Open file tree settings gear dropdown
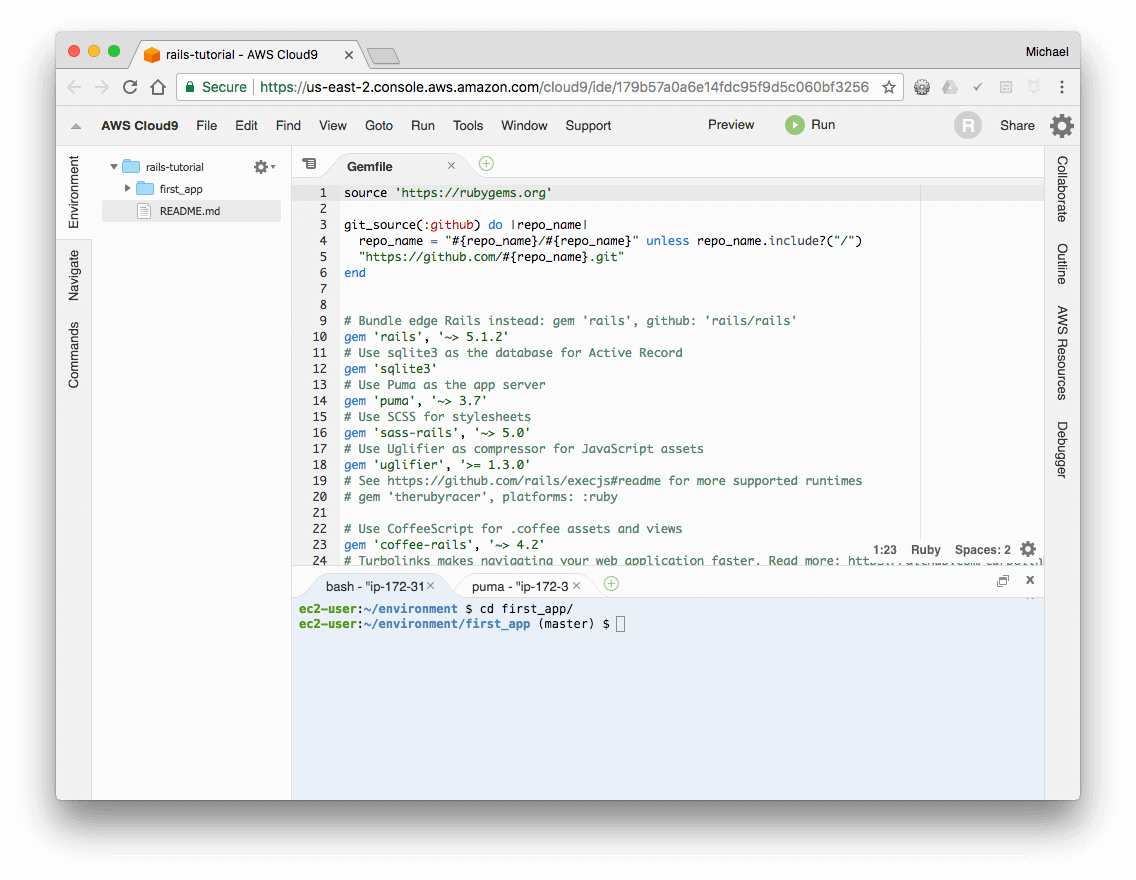Viewport: 1136px width, 880px height. click(264, 167)
